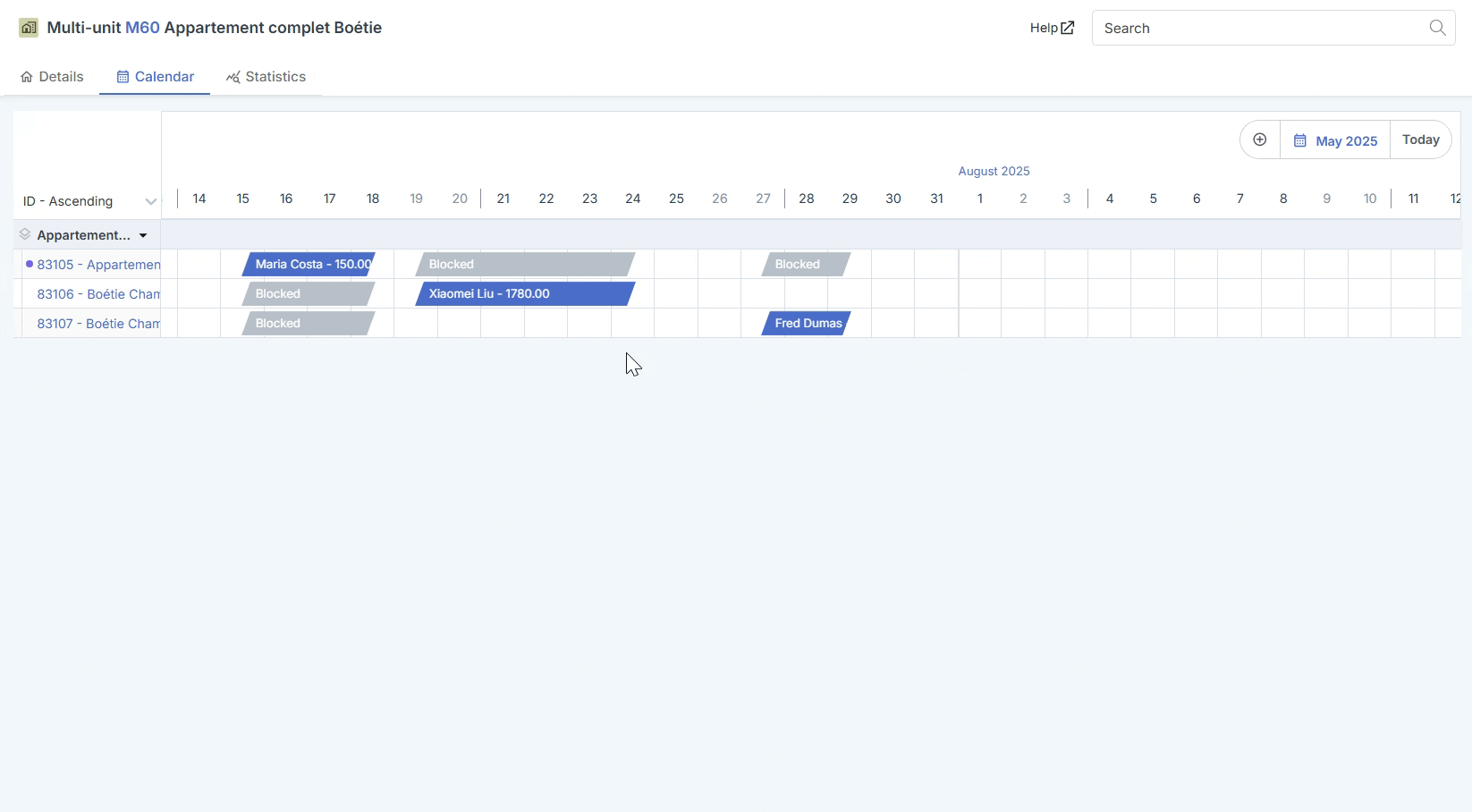The image size is (1472, 812).
Task: Click Blocked bar in 83106 row
Action: [x=309, y=293]
